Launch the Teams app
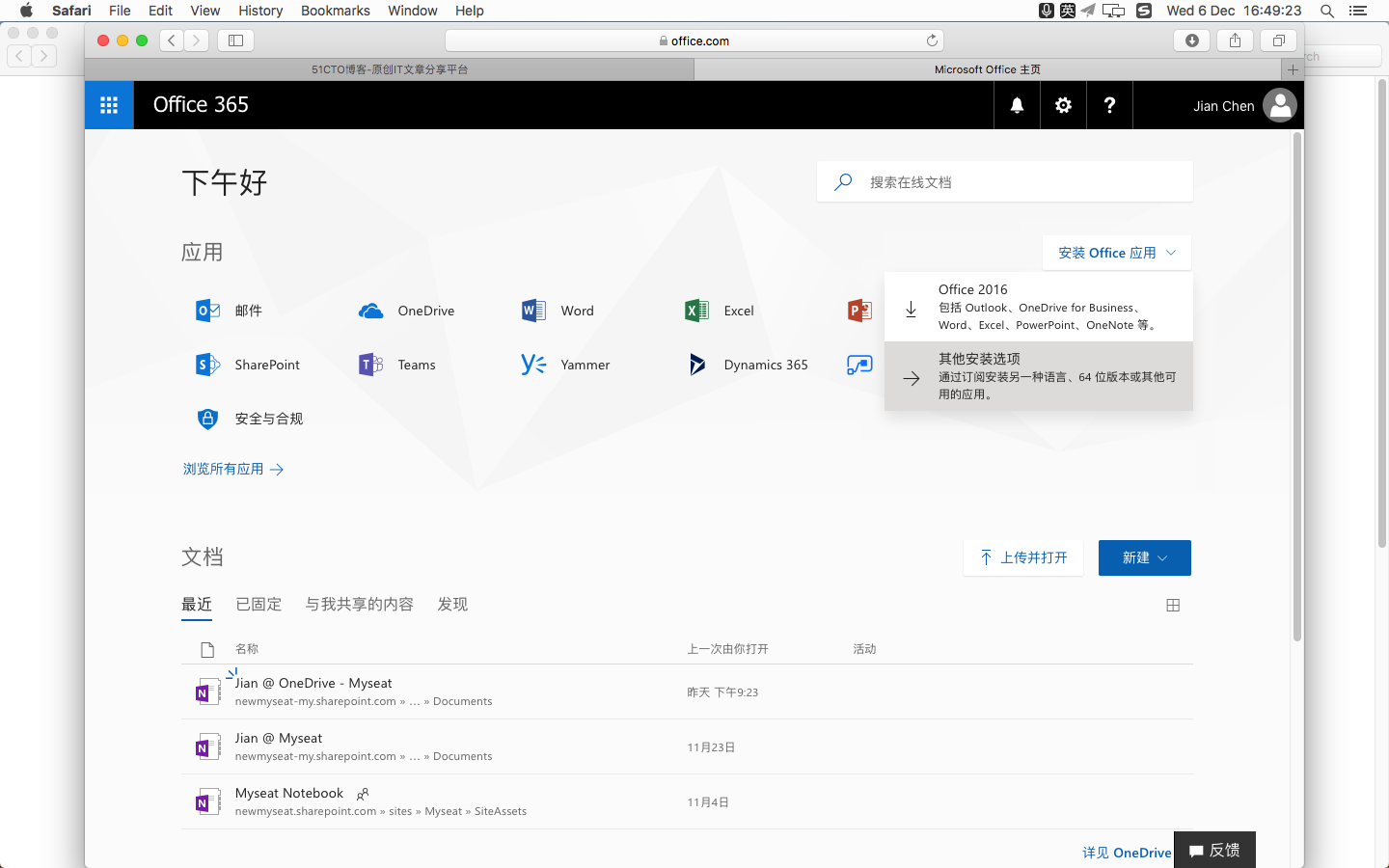This screenshot has width=1389, height=868. [396, 365]
